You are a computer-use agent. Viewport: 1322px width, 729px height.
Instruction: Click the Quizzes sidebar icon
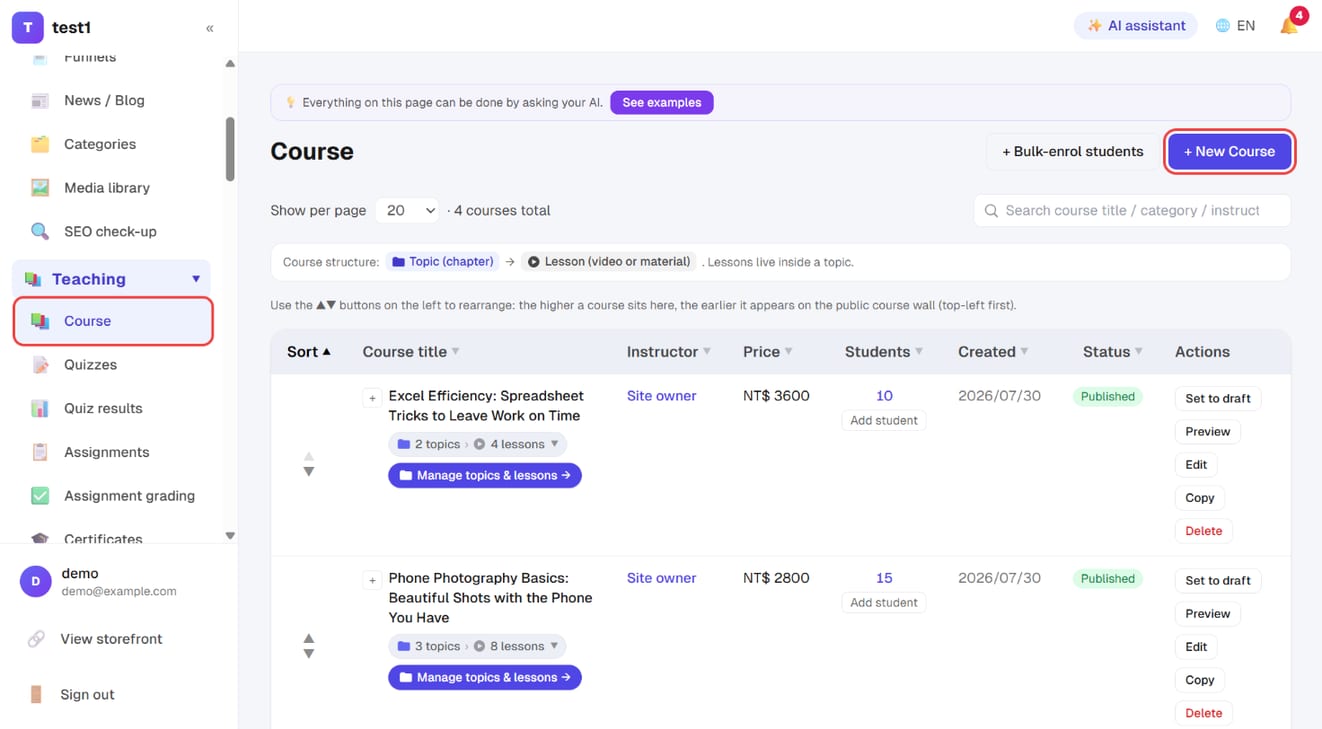click(x=40, y=365)
